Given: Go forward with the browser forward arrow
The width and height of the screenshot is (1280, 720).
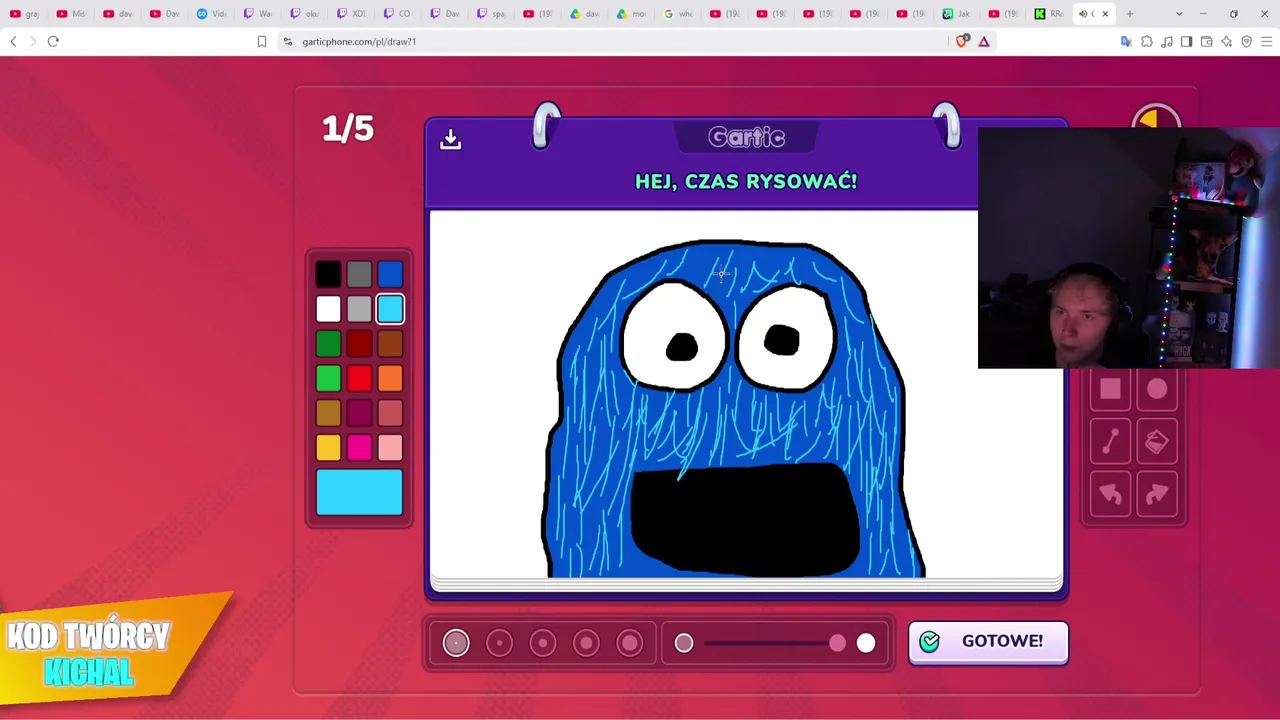Looking at the screenshot, I should [x=32, y=41].
